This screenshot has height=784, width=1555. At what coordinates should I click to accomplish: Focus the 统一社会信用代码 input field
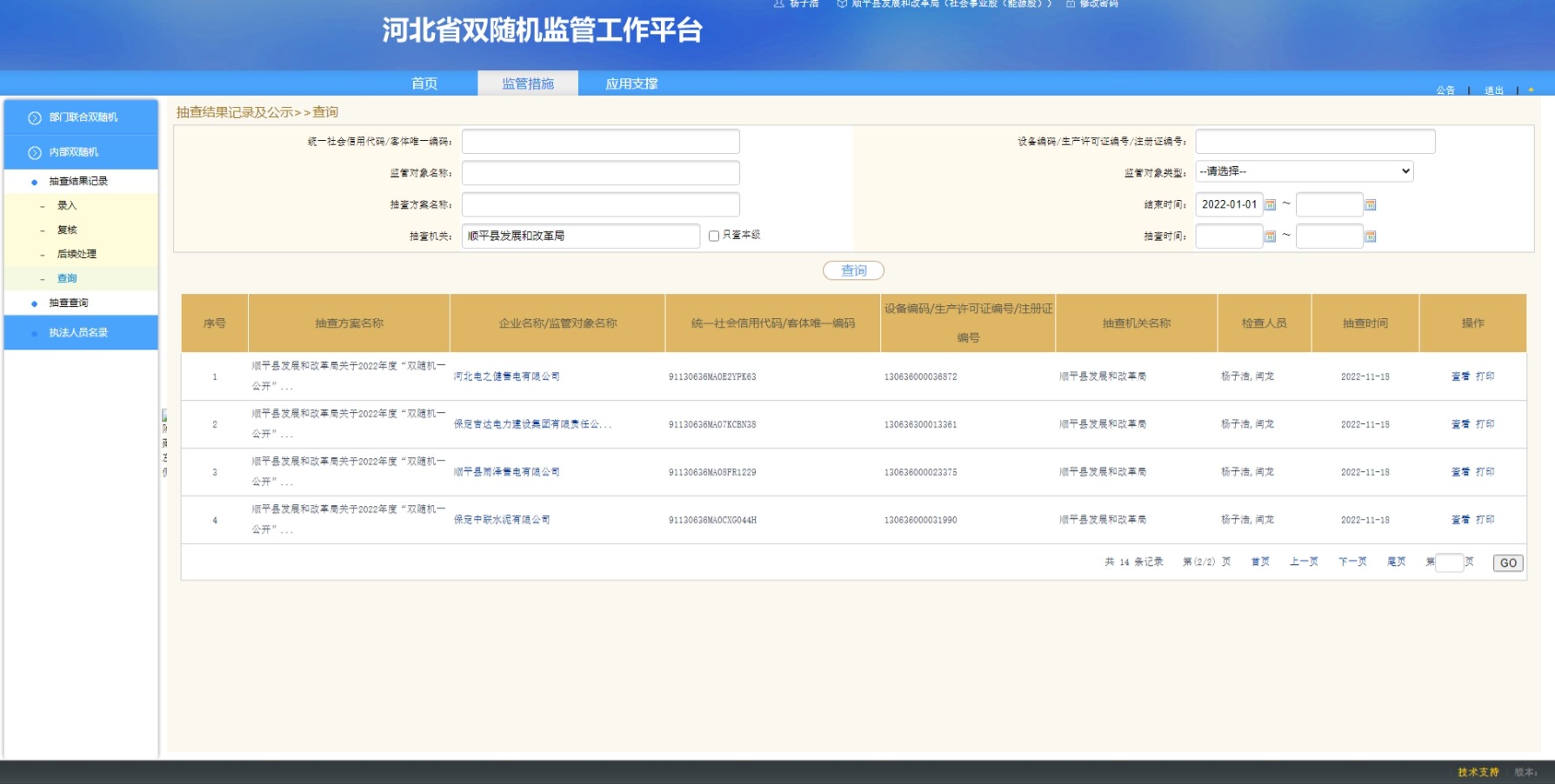click(x=601, y=141)
